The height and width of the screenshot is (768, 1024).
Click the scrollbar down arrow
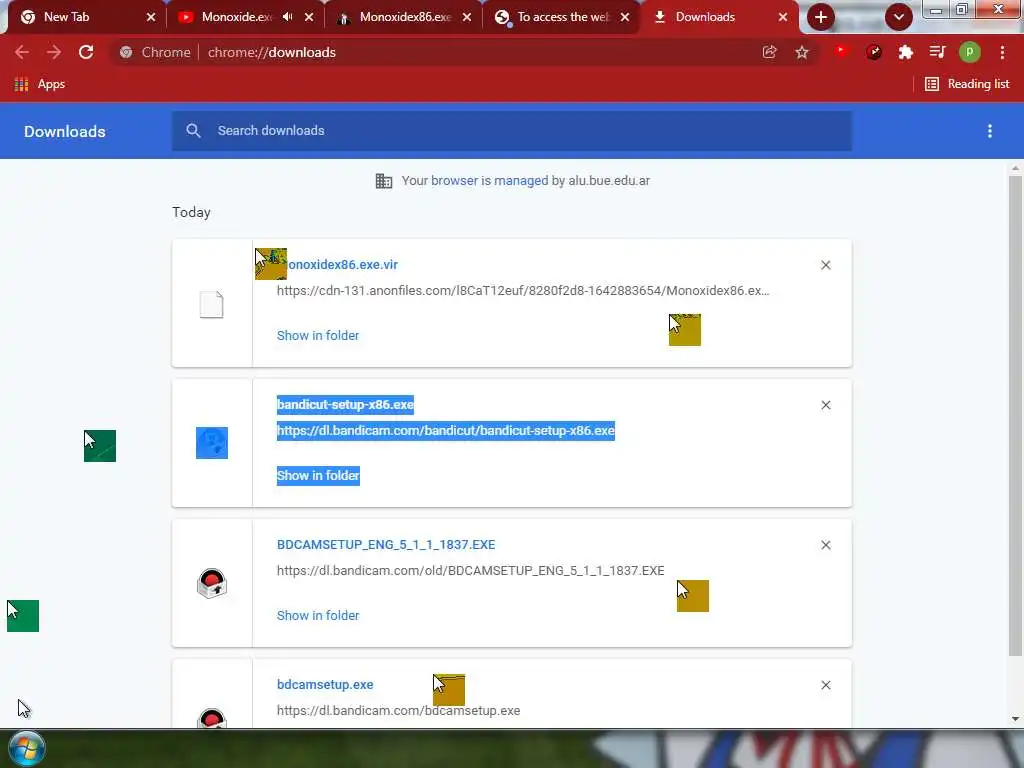pyautogui.click(x=1015, y=719)
